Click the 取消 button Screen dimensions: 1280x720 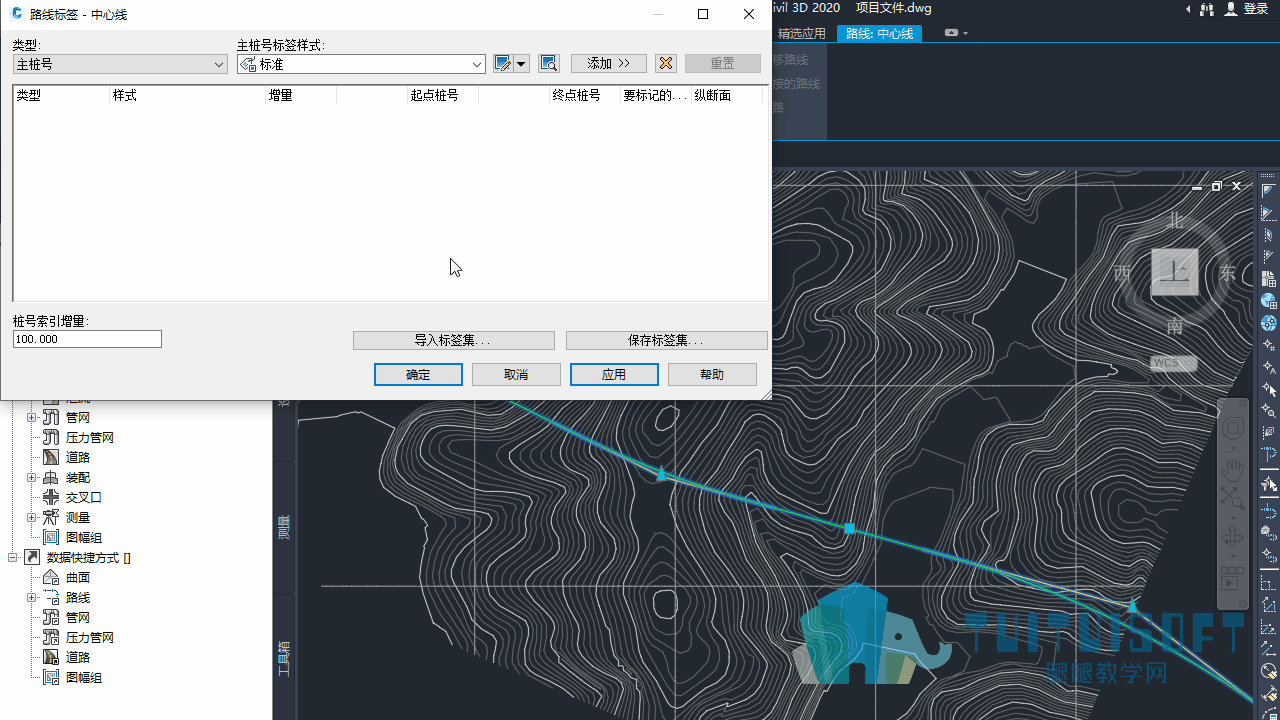[x=516, y=374]
